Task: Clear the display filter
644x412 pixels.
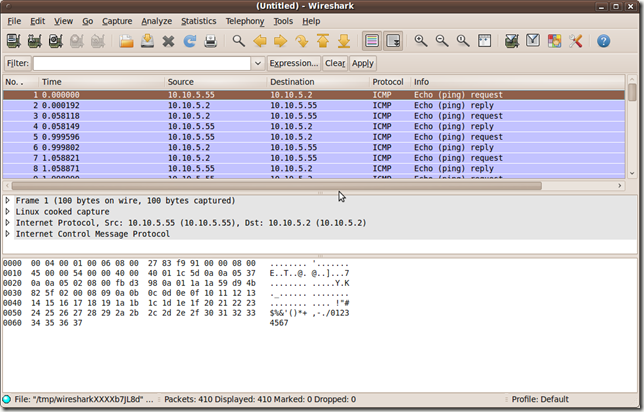Action: pos(335,63)
